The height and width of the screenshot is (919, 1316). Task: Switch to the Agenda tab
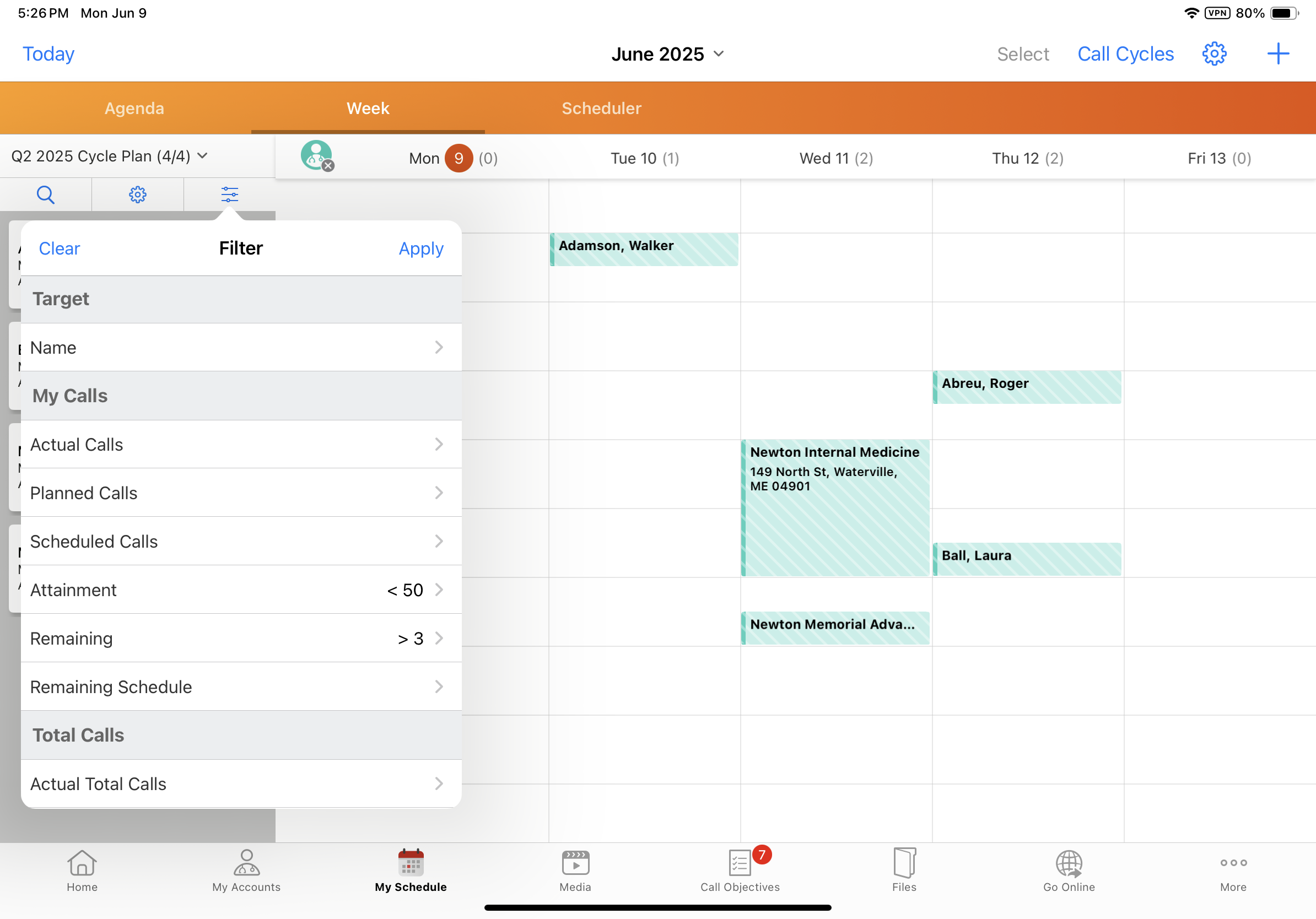(134, 109)
